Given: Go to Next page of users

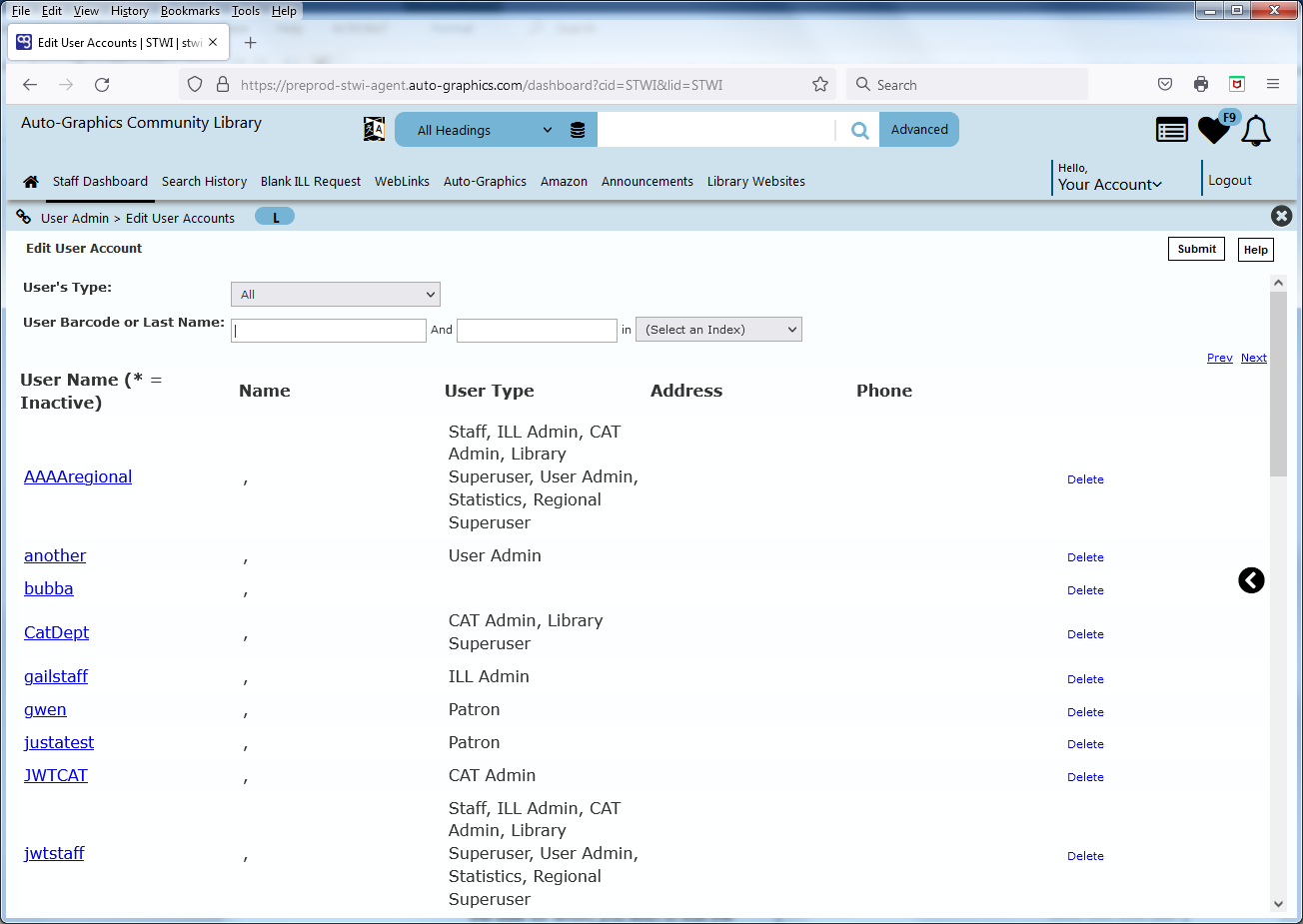Looking at the screenshot, I should point(1254,358).
